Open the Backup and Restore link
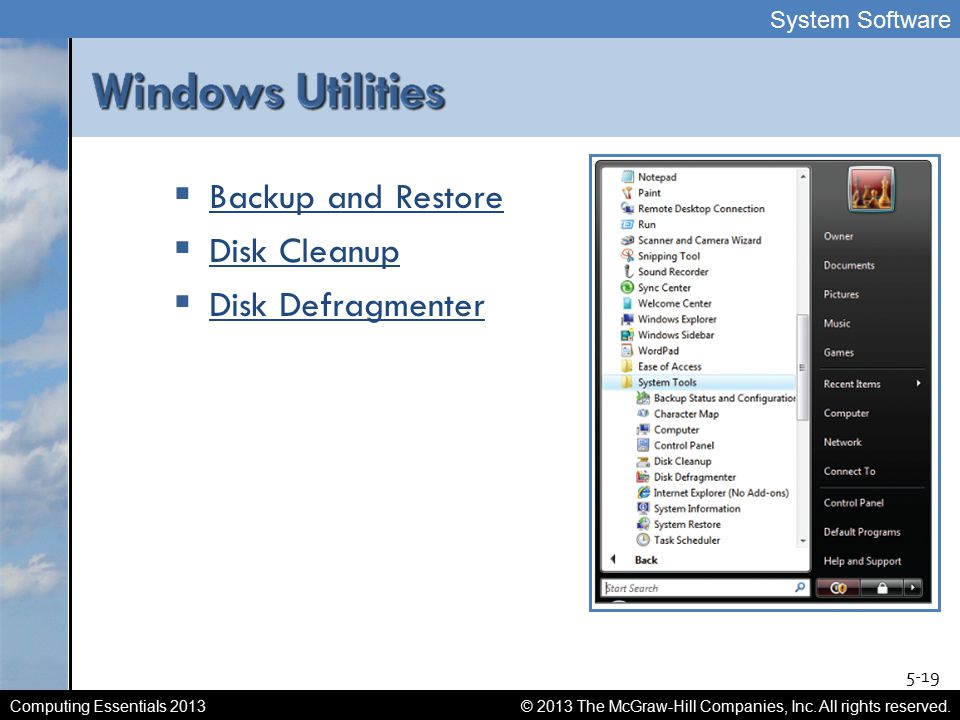Image resolution: width=960 pixels, height=720 pixels. click(356, 198)
